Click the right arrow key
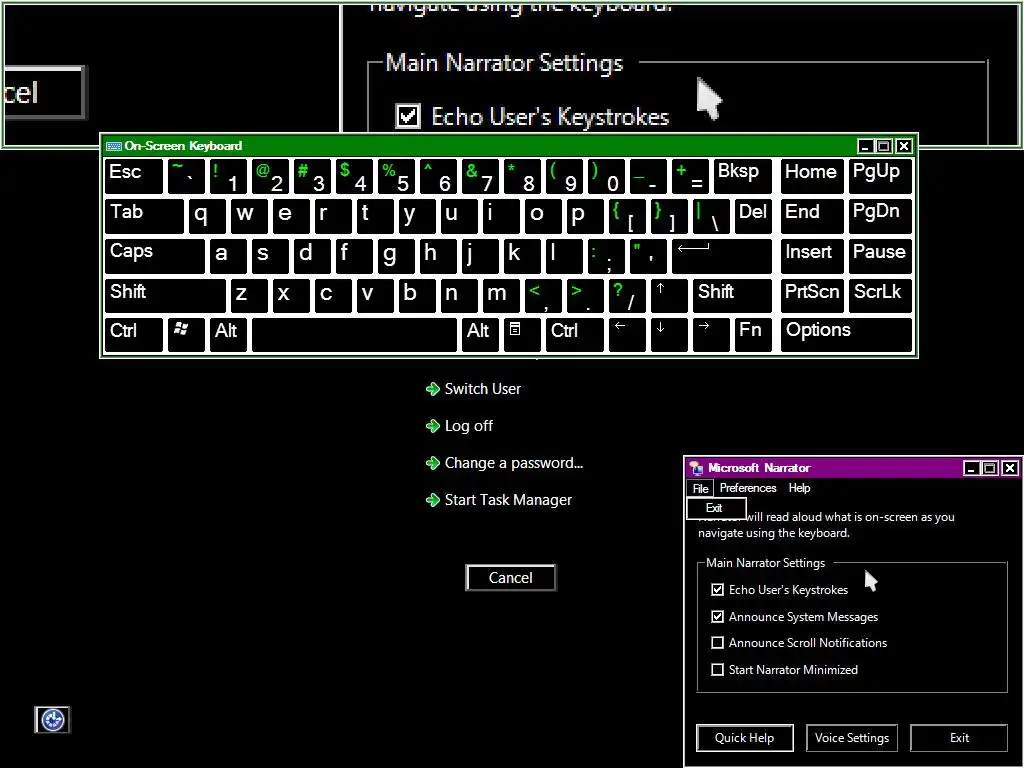1024x768 pixels. (711, 335)
